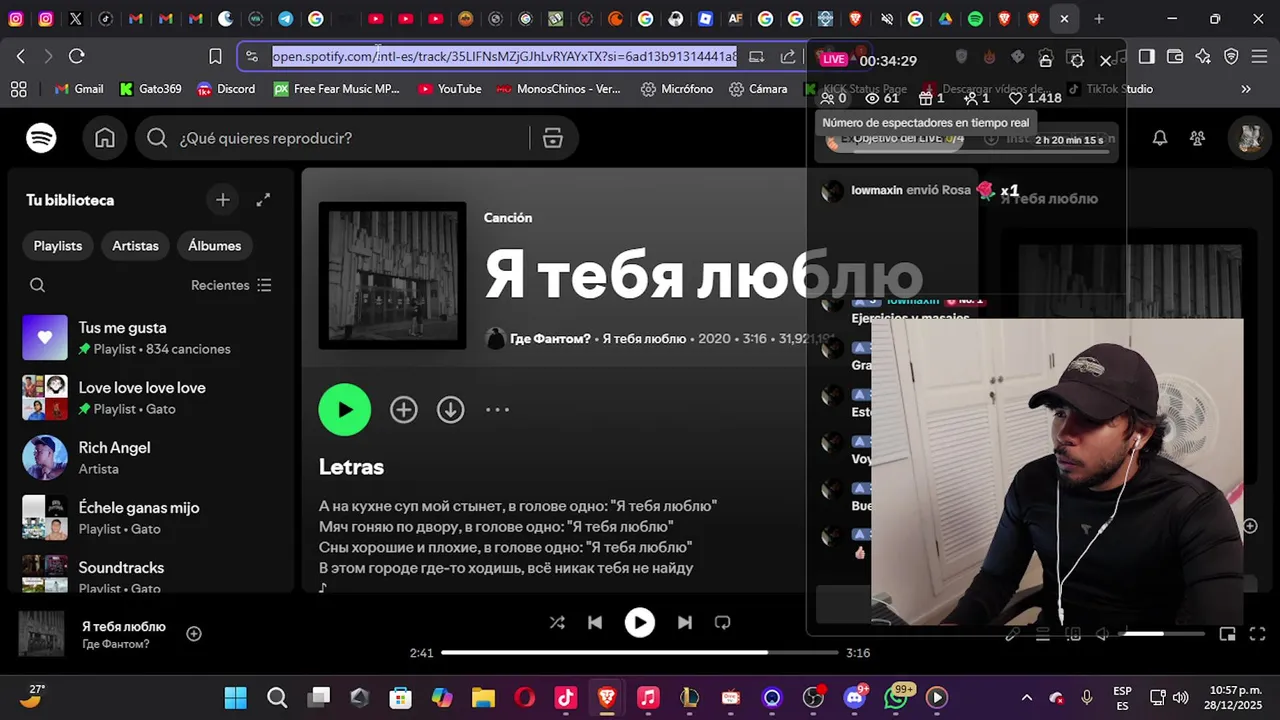Click the Spotify search field
1280x720 pixels.
352,138
